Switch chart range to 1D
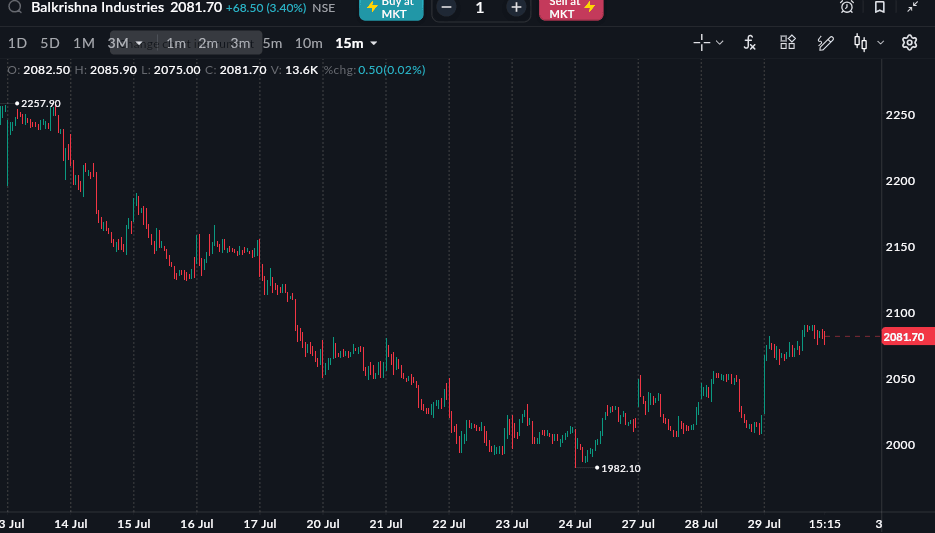 click(x=17, y=44)
